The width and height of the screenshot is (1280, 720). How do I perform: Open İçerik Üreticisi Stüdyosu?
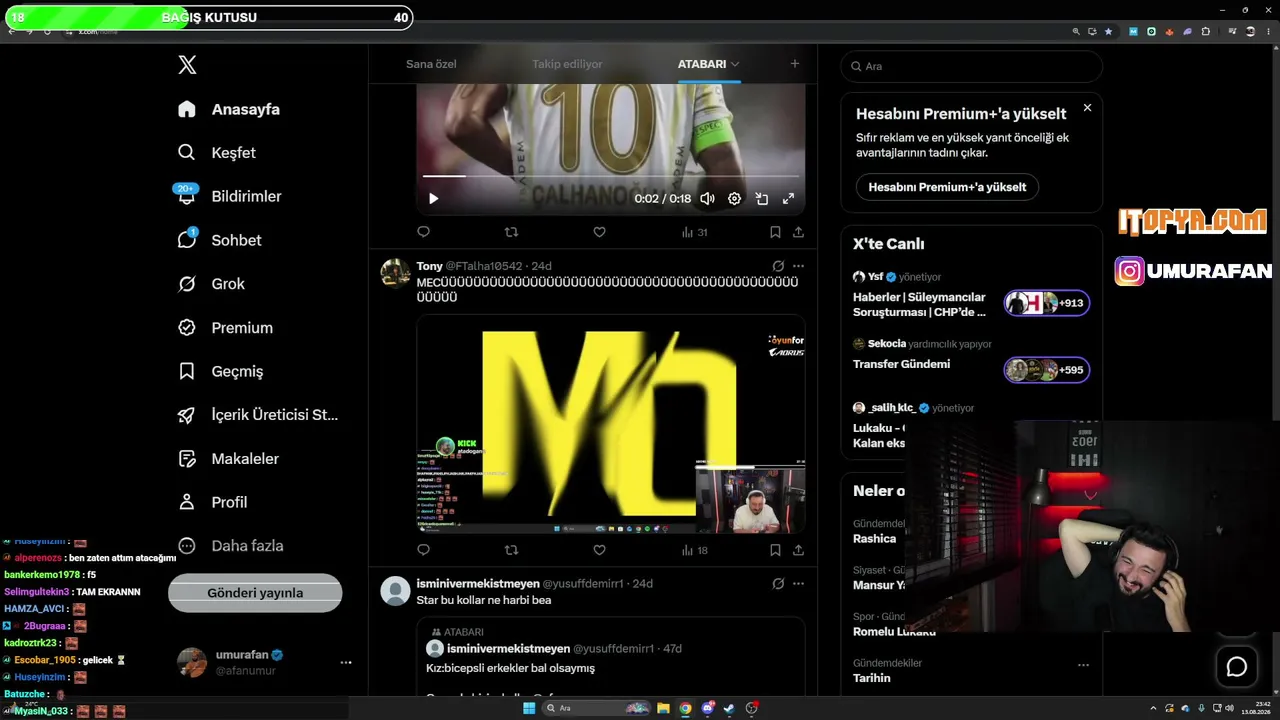point(258,415)
